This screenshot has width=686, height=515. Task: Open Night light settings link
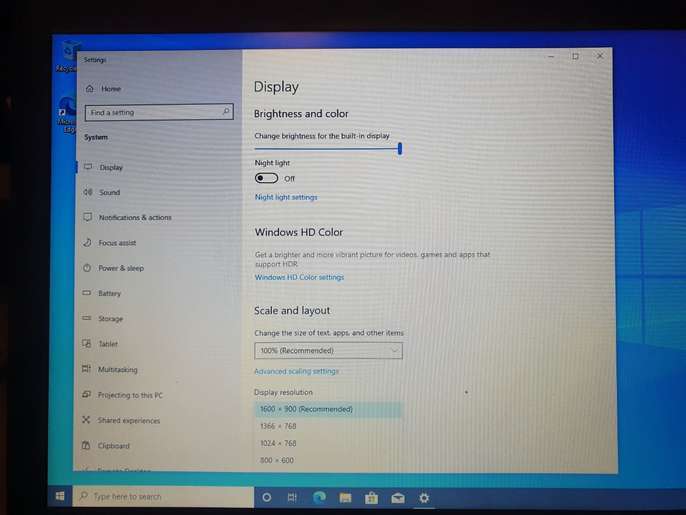click(x=286, y=197)
